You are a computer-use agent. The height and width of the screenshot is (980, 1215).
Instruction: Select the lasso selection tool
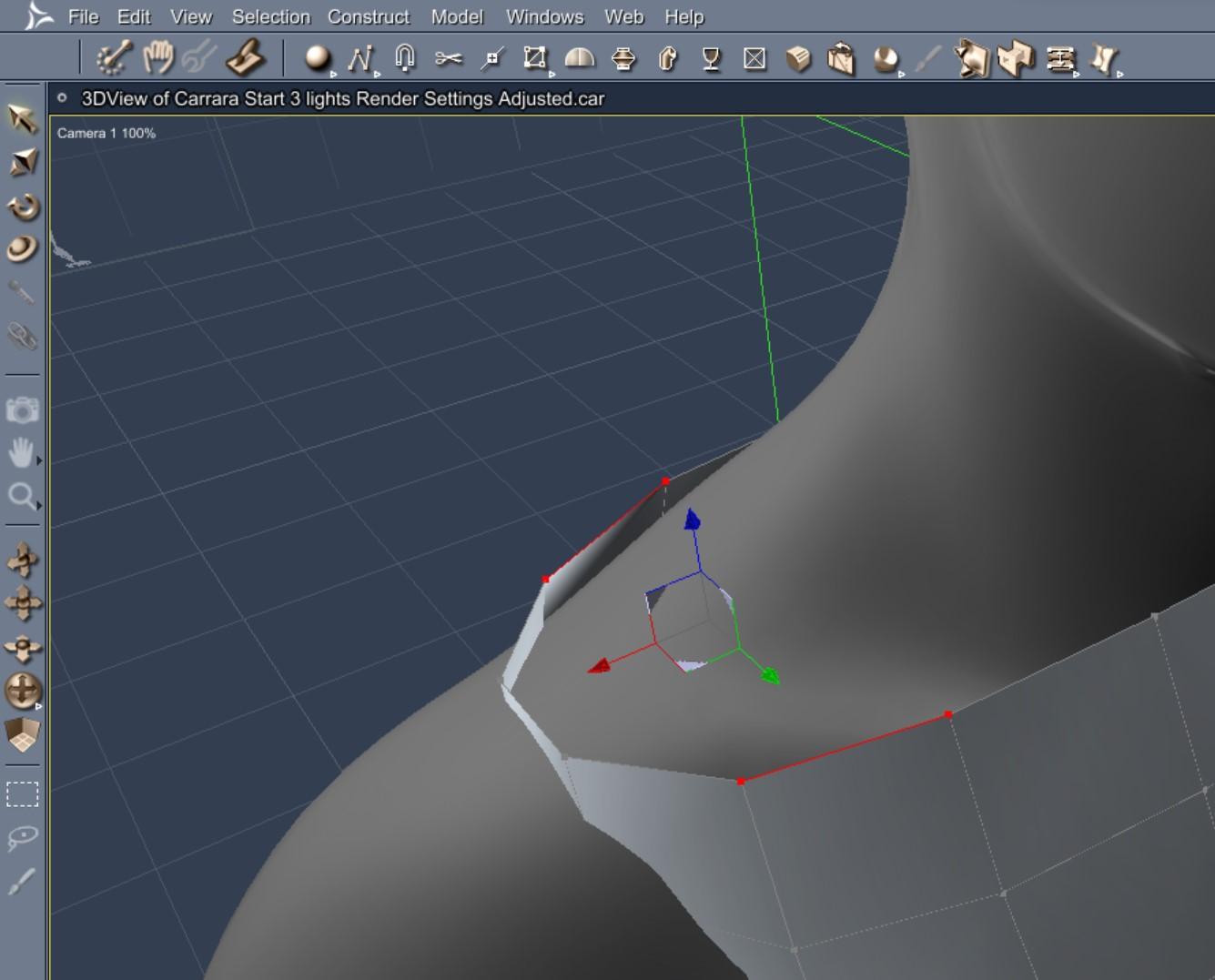(x=23, y=838)
